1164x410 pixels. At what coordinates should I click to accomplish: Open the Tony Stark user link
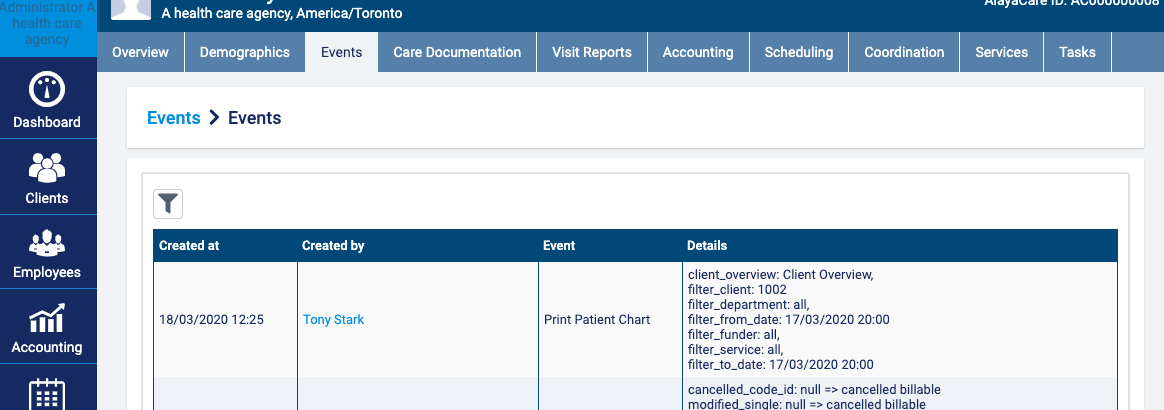333,320
